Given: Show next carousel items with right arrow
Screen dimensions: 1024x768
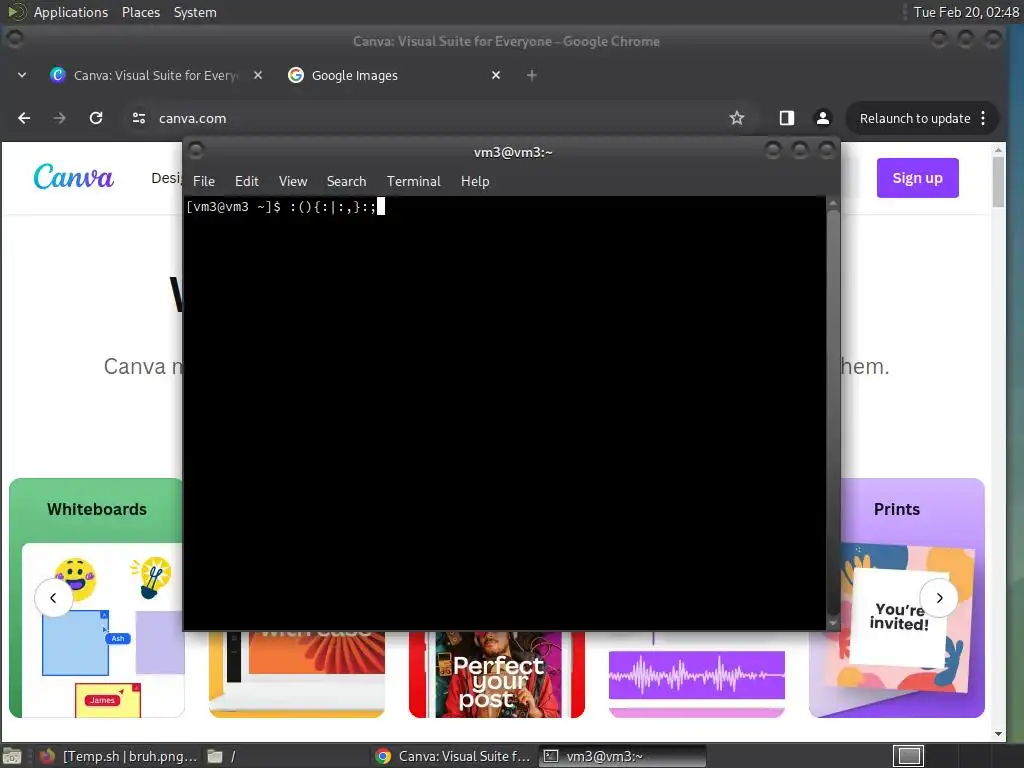Looking at the screenshot, I should click(939, 598).
